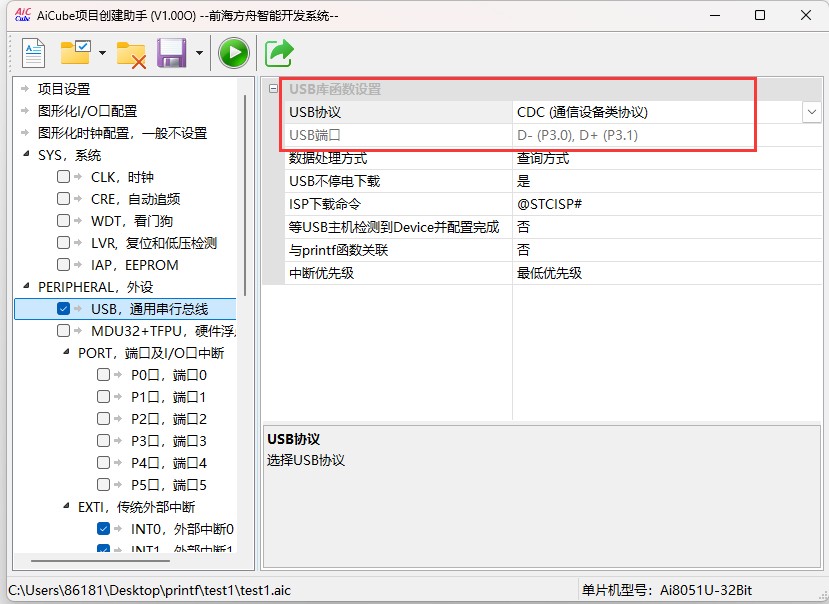829x604 pixels.
Task: Check the P5口，端口5 checkbox
Action: click(x=104, y=484)
